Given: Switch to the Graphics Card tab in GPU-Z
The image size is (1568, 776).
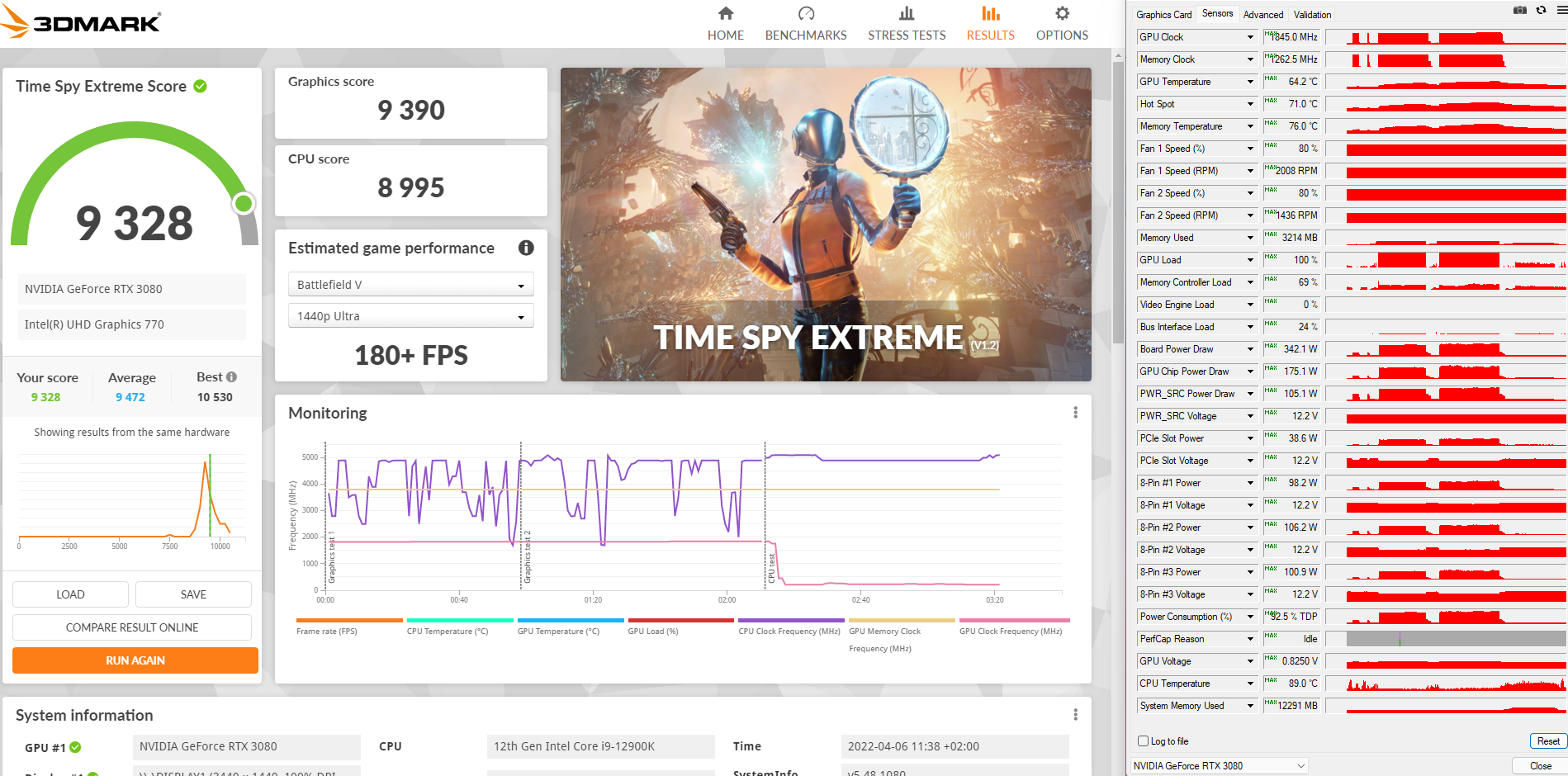Looking at the screenshot, I should click(1163, 15).
